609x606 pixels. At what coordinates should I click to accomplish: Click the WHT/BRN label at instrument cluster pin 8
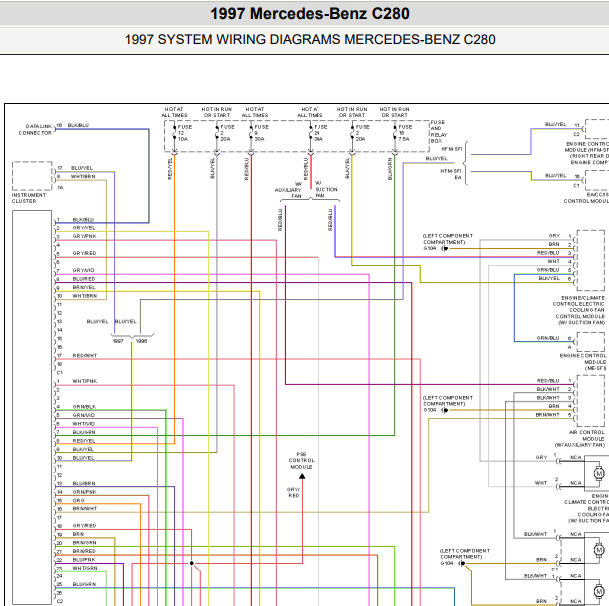click(83, 177)
